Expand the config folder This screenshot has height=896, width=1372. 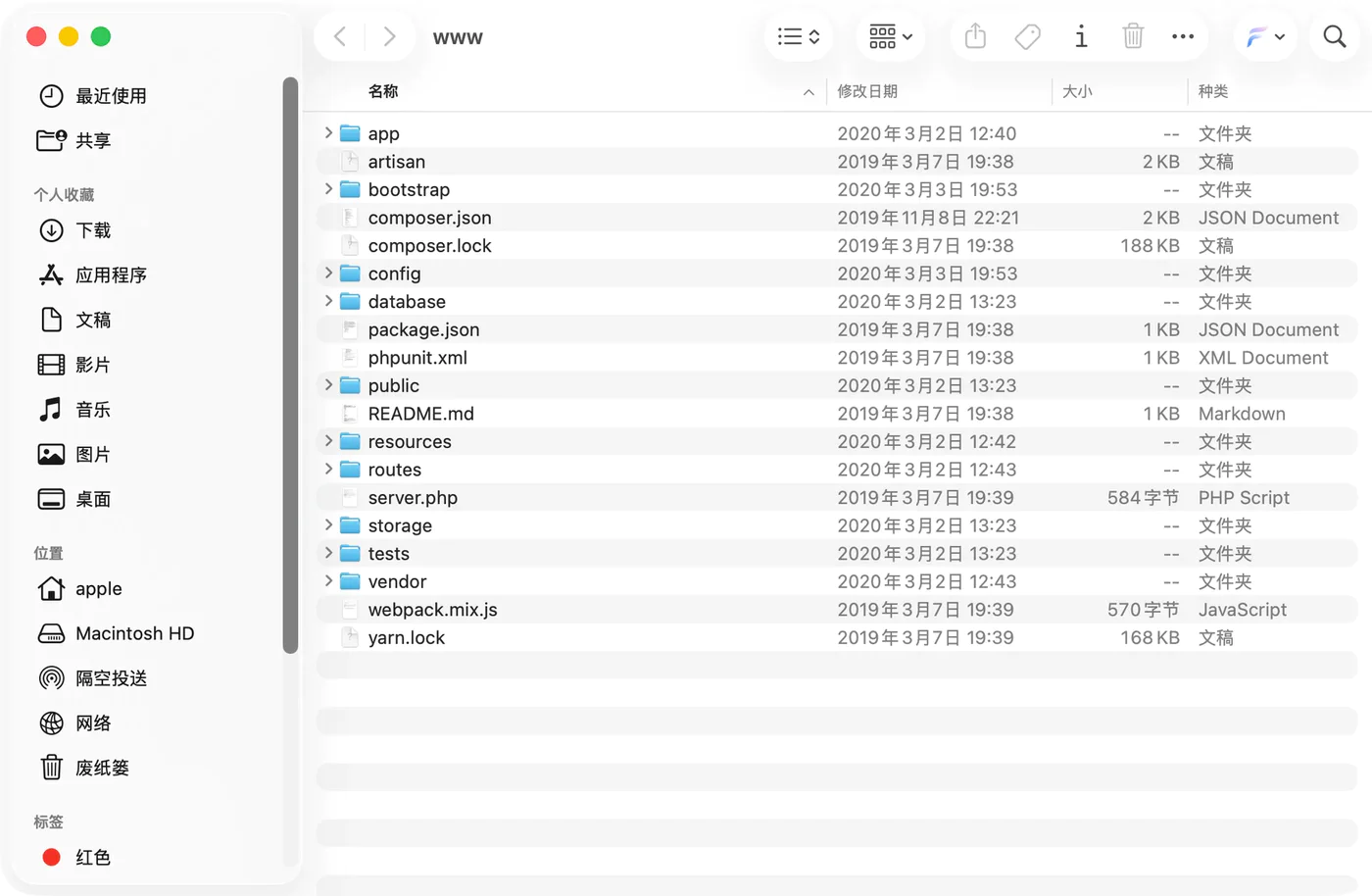[328, 273]
